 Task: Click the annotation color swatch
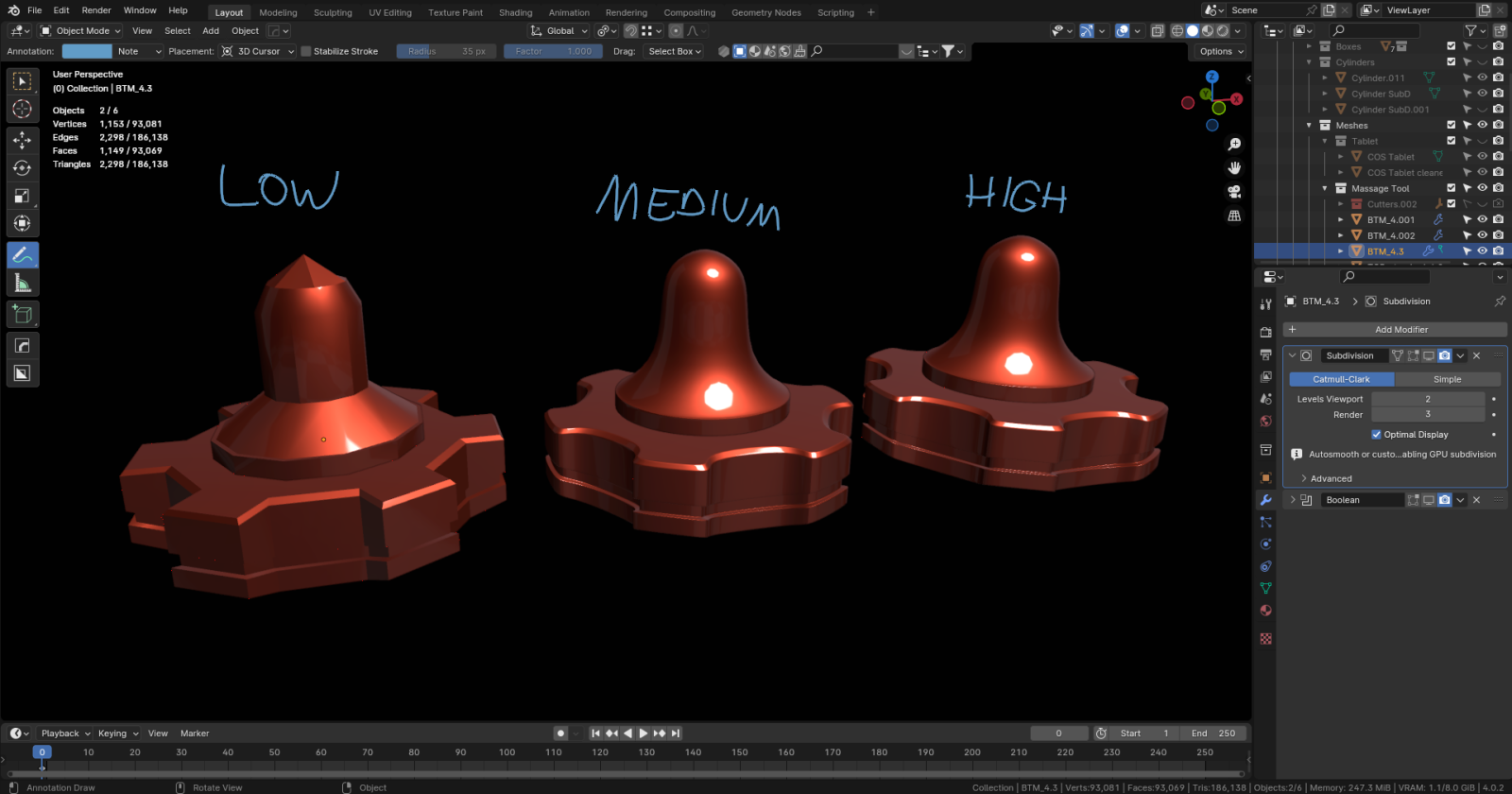click(87, 51)
